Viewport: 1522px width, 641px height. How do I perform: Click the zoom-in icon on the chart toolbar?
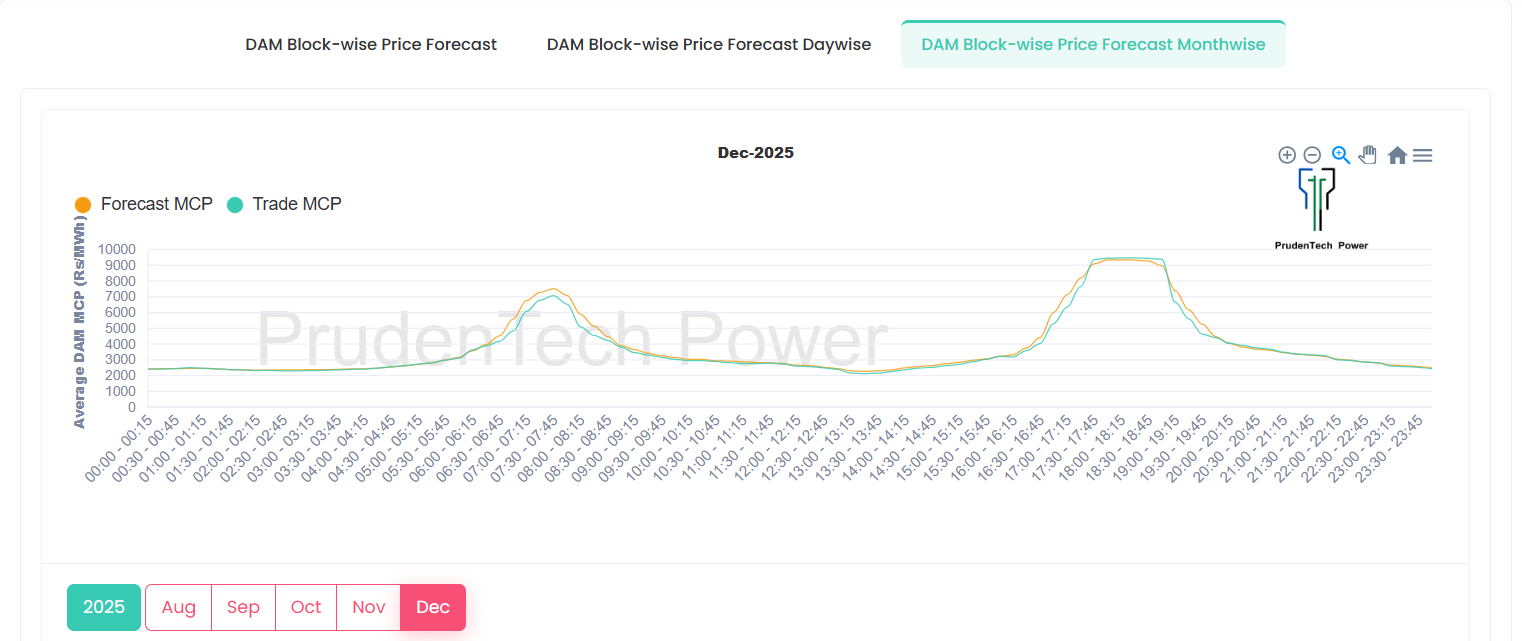pyautogui.click(x=1287, y=154)
